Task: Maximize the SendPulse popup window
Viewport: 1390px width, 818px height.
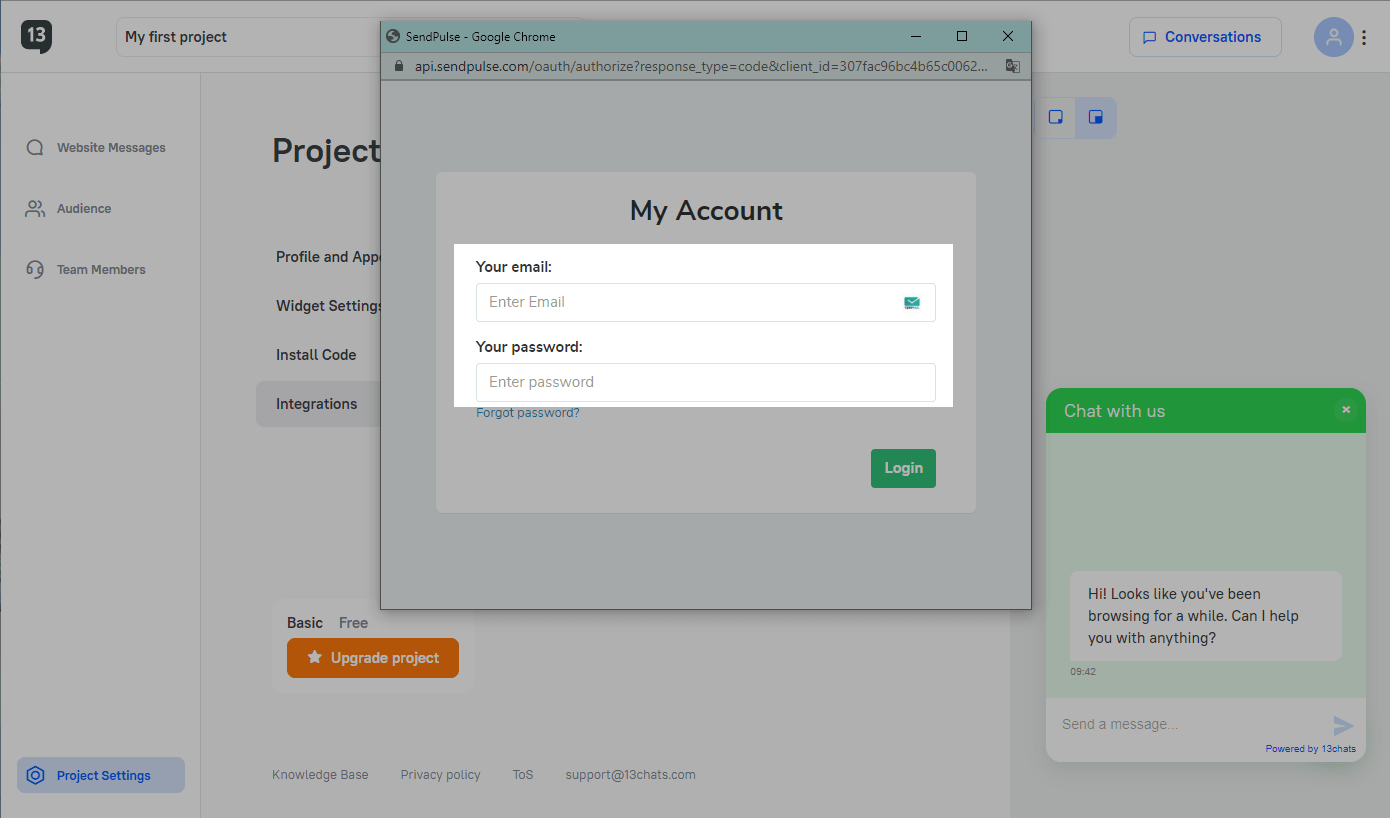Action: (962, 36)
